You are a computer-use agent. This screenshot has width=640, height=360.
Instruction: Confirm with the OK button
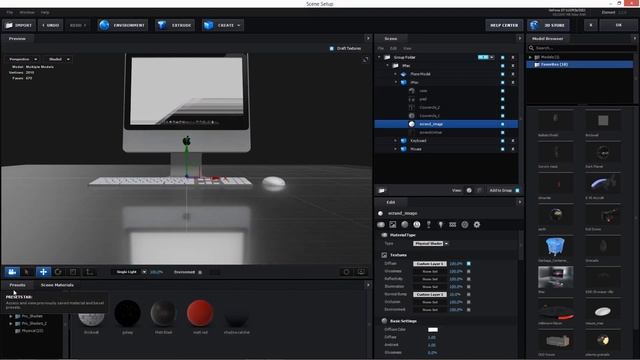point(618,25)
